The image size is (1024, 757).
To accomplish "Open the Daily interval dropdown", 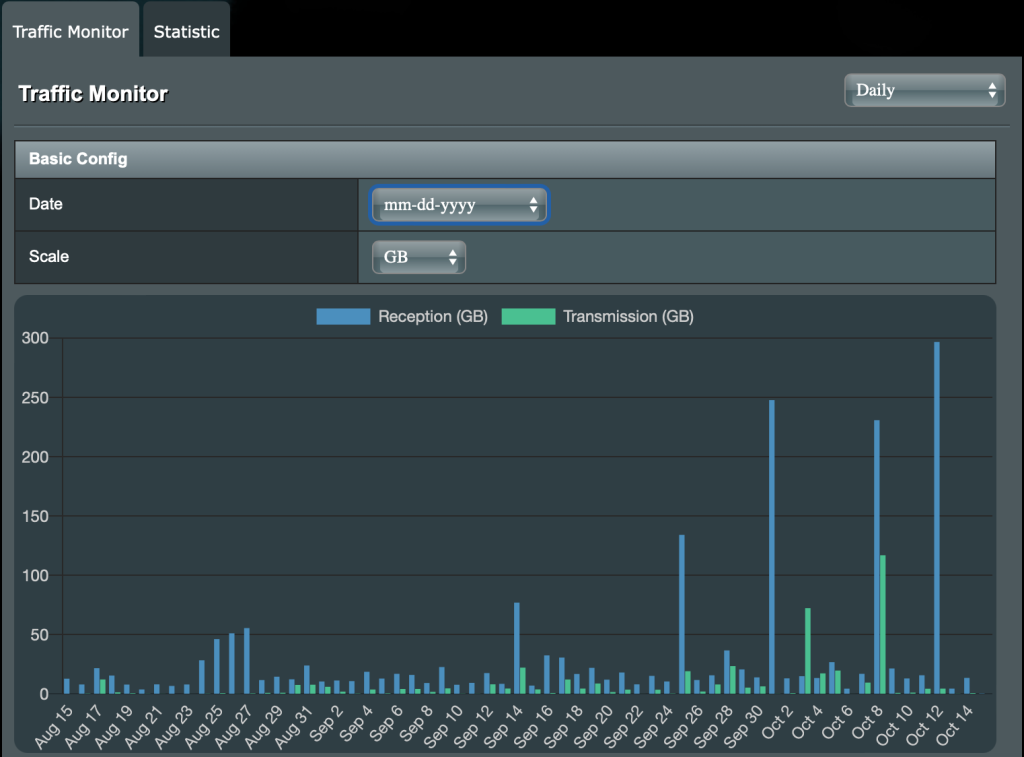I will click(924, 90).
